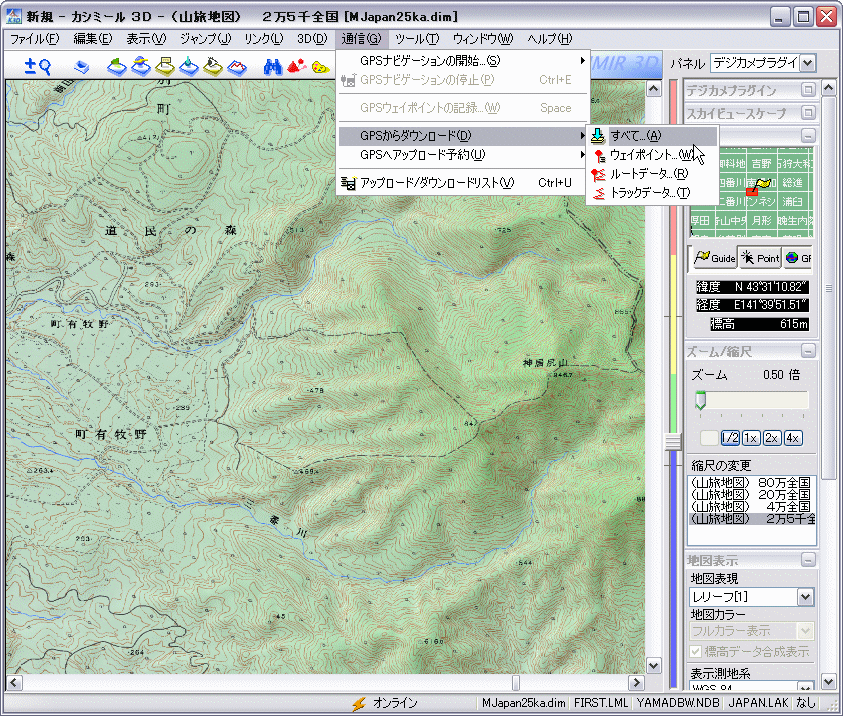Select the magnifying glass toolbar icon
The width and height of the screenshot is (843, 716).
click(44, 67)
